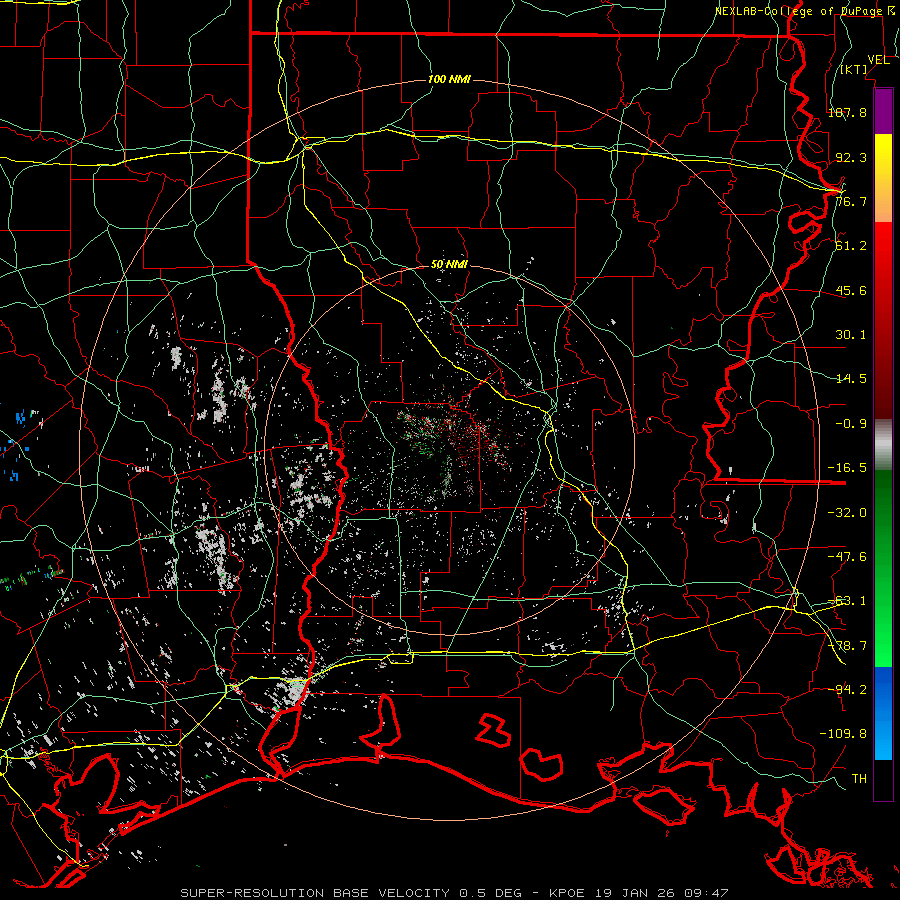Click the yellow-orange segment of the velocity color bar
This screenshot has height=900, width=900.
[x=883, y=178]
